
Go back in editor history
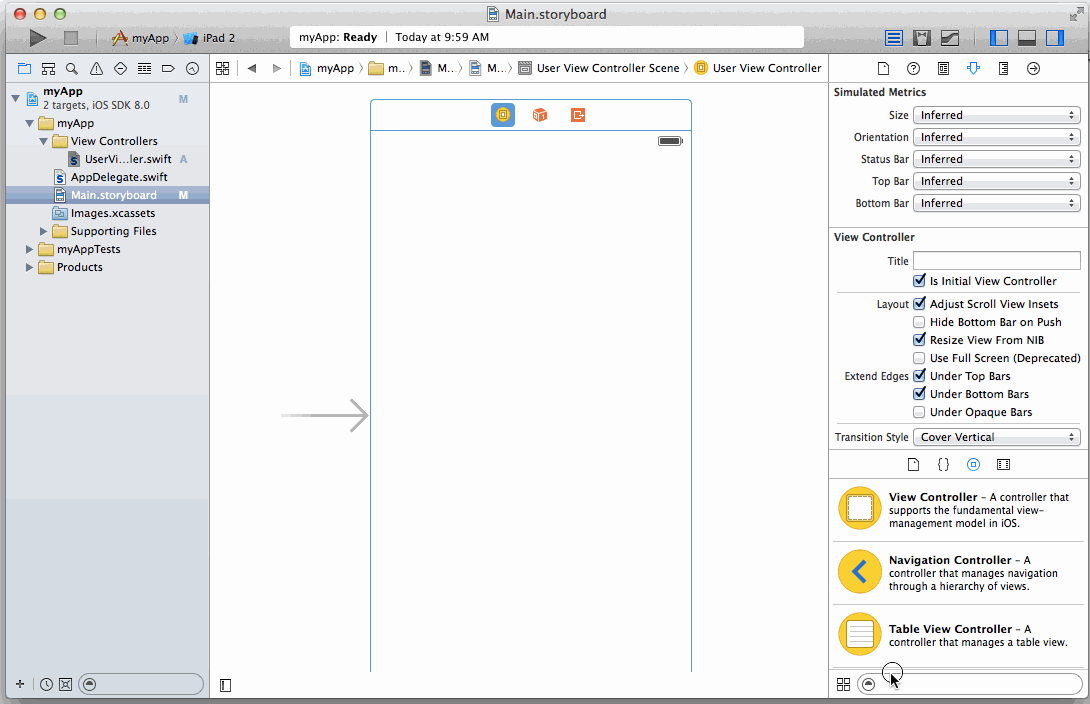pyautogui.click(x=252, y=68)
